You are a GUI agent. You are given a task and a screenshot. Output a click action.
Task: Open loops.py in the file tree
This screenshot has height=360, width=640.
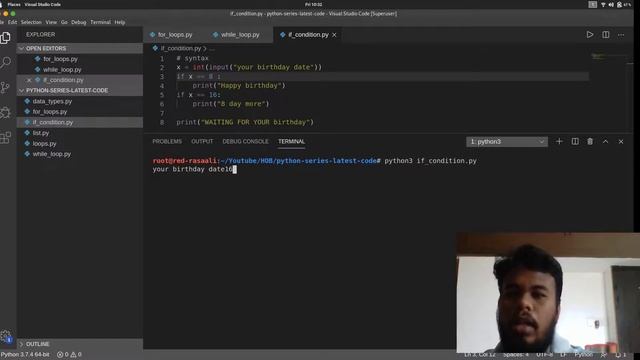pos(80,144)
